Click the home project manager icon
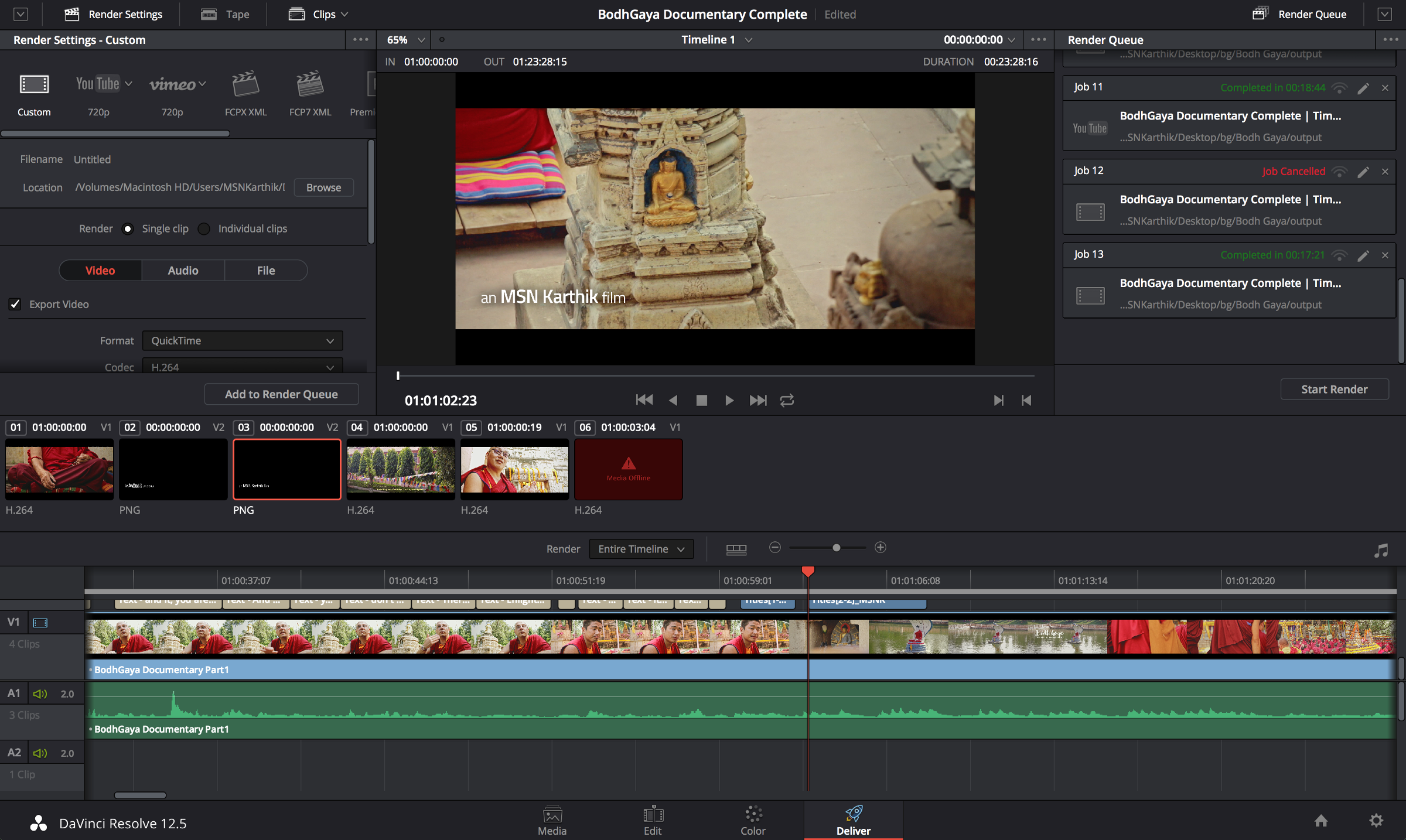 [1321, 821]
